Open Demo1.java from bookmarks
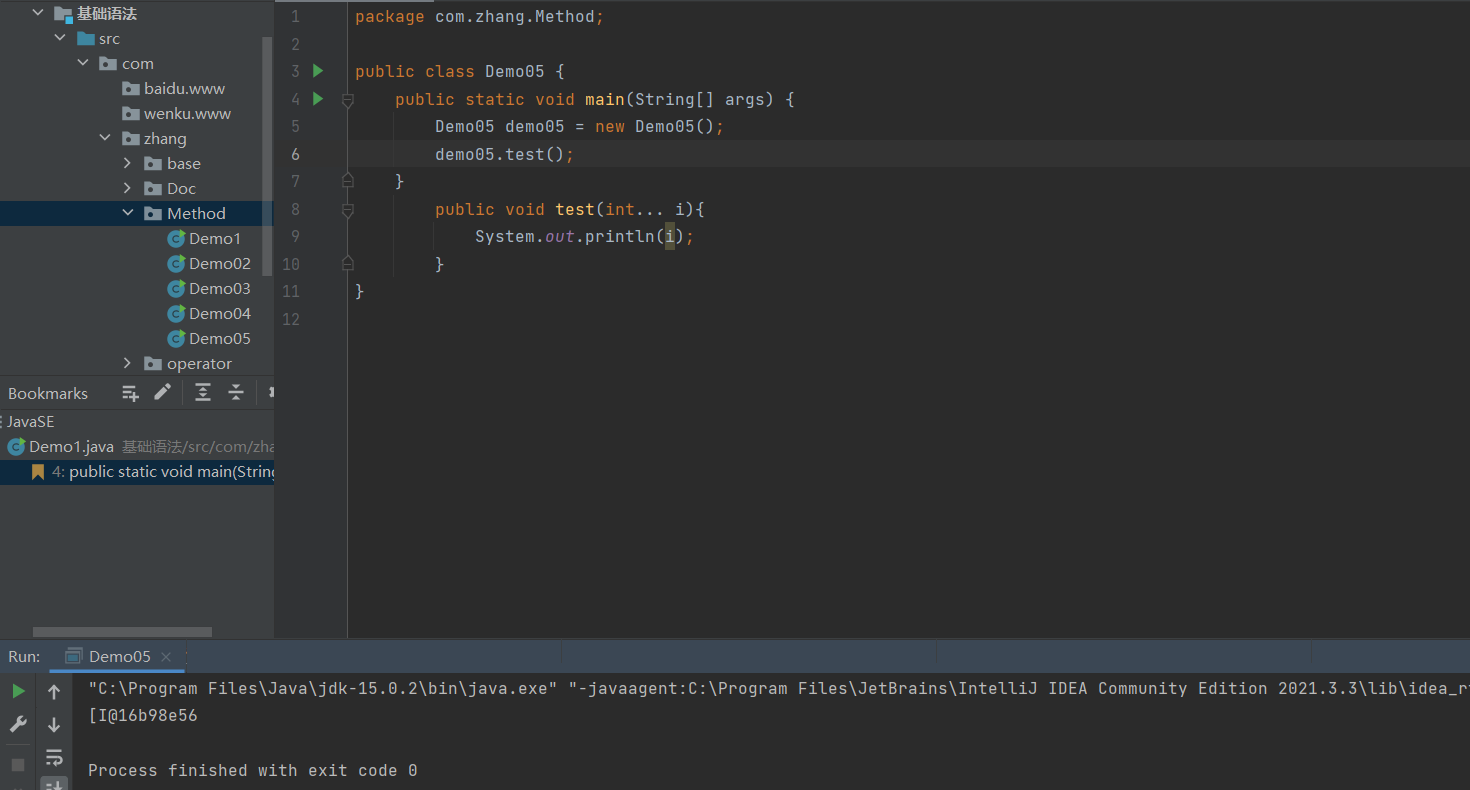This screenshot has height=790, width=1470. [70, 446]
